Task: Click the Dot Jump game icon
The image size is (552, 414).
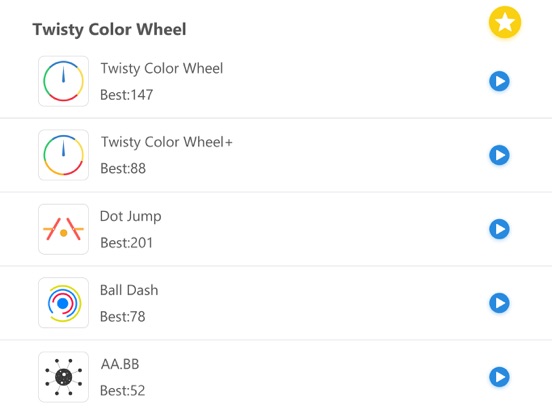Action: click(63, 229)
